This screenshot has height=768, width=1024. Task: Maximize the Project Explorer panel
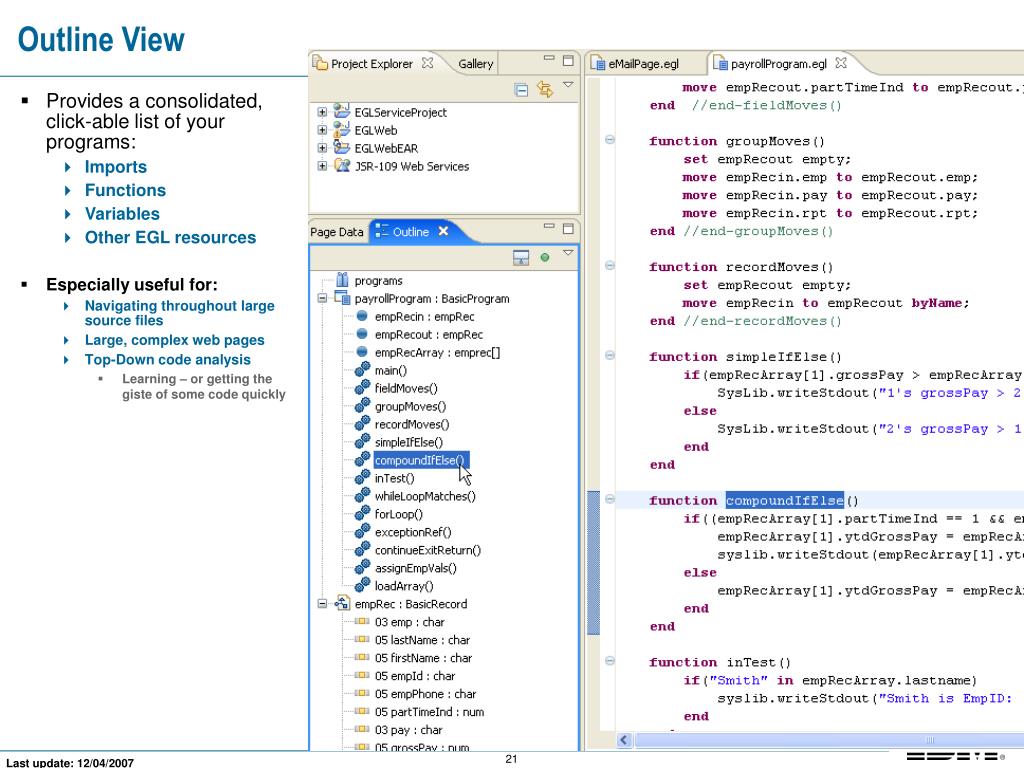pos(568,60)
